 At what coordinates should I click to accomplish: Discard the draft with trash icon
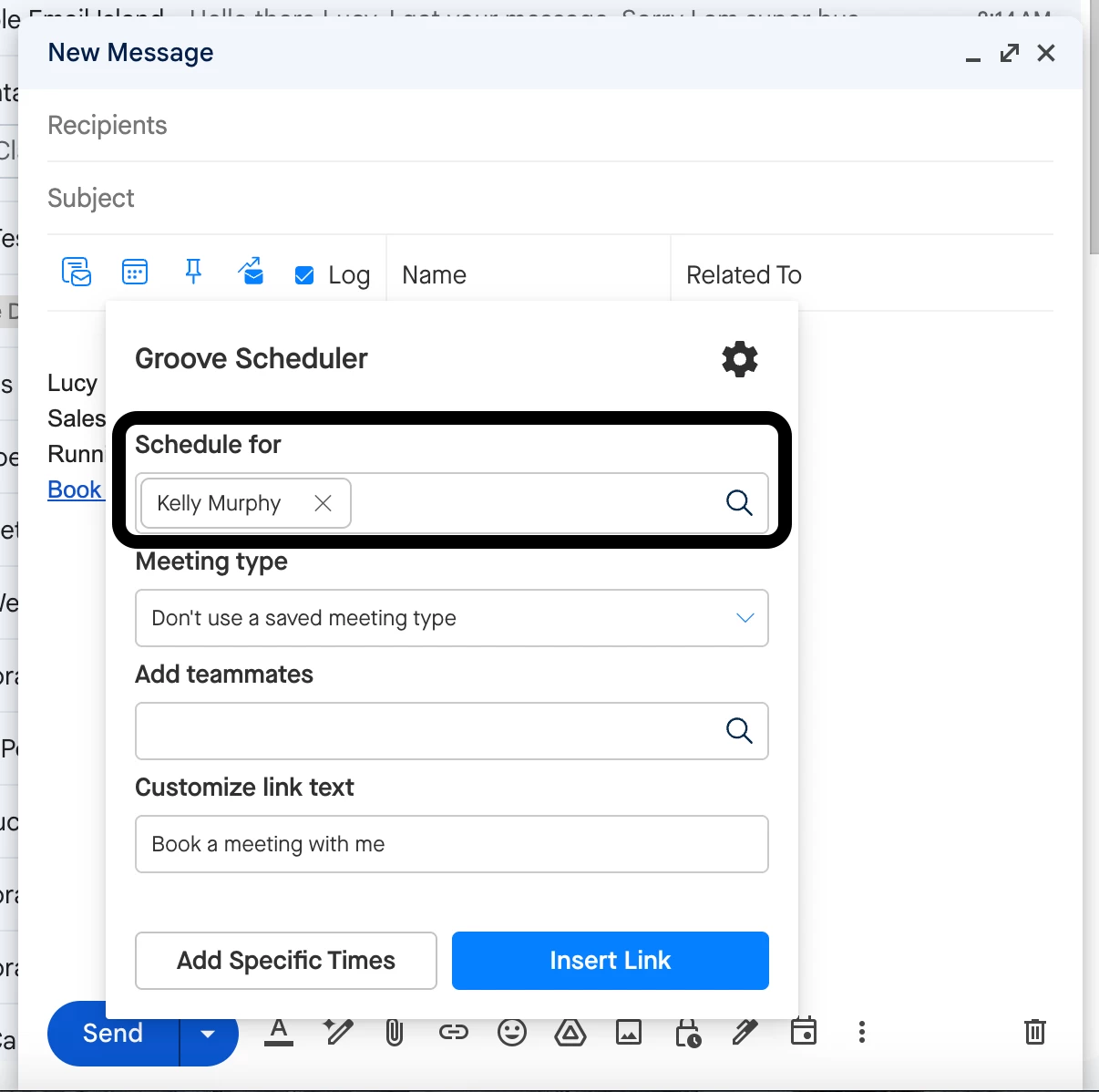(x=1035, y=1033)
